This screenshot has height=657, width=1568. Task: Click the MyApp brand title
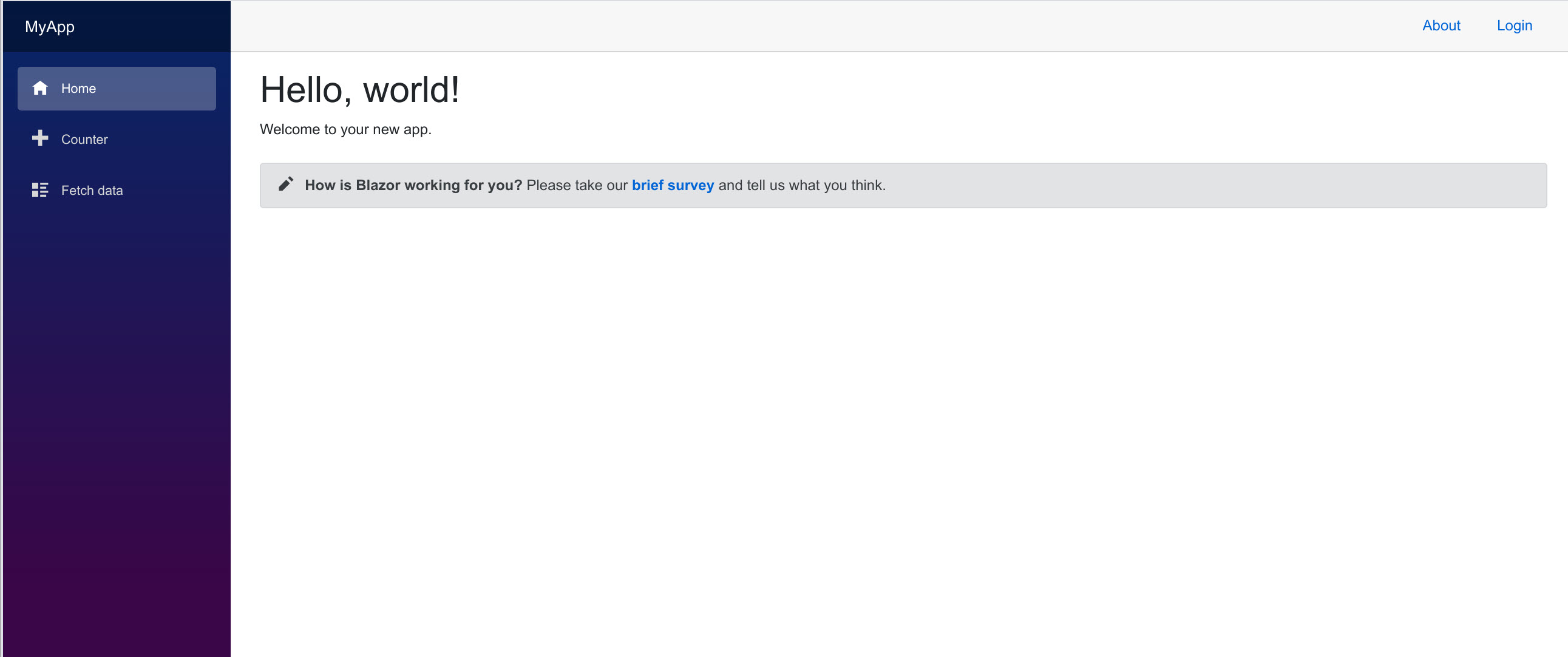(x=50, y=27)
